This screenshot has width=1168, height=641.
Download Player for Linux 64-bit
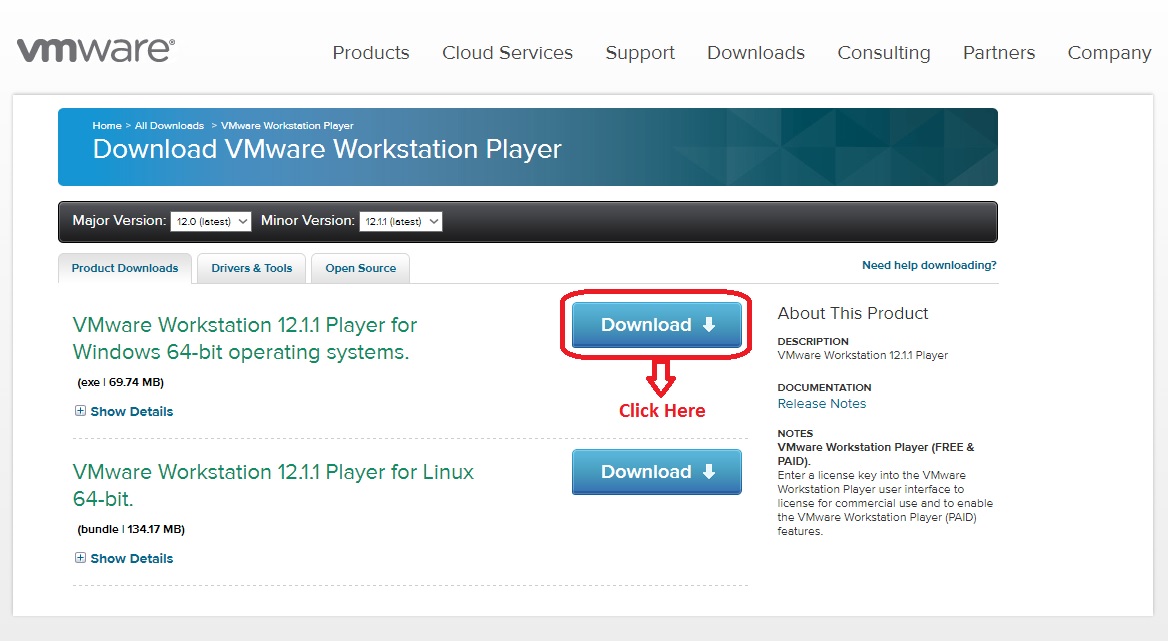[656, 472]
